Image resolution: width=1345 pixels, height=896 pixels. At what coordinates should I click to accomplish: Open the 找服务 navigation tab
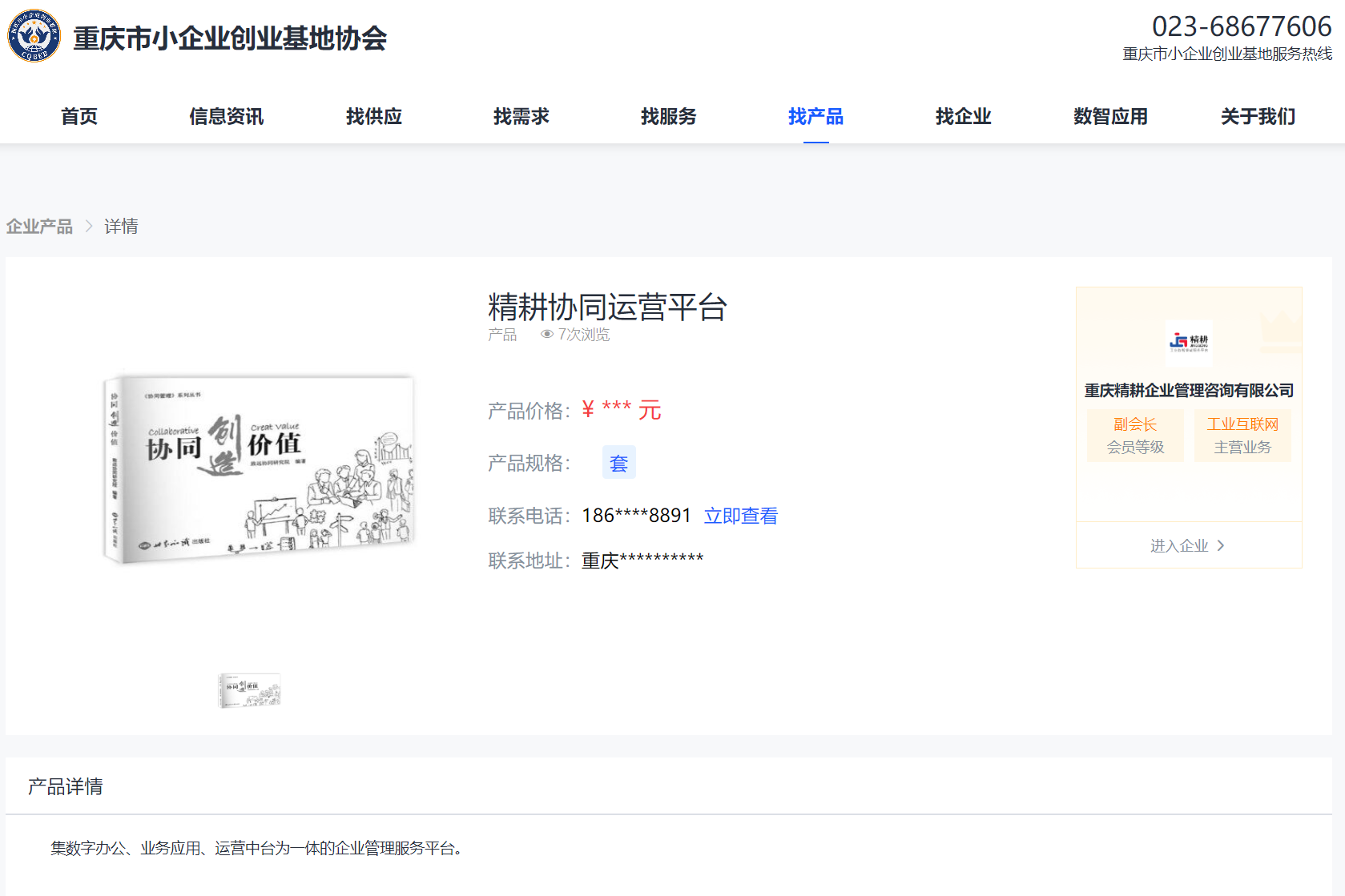(x=669, y=117)
